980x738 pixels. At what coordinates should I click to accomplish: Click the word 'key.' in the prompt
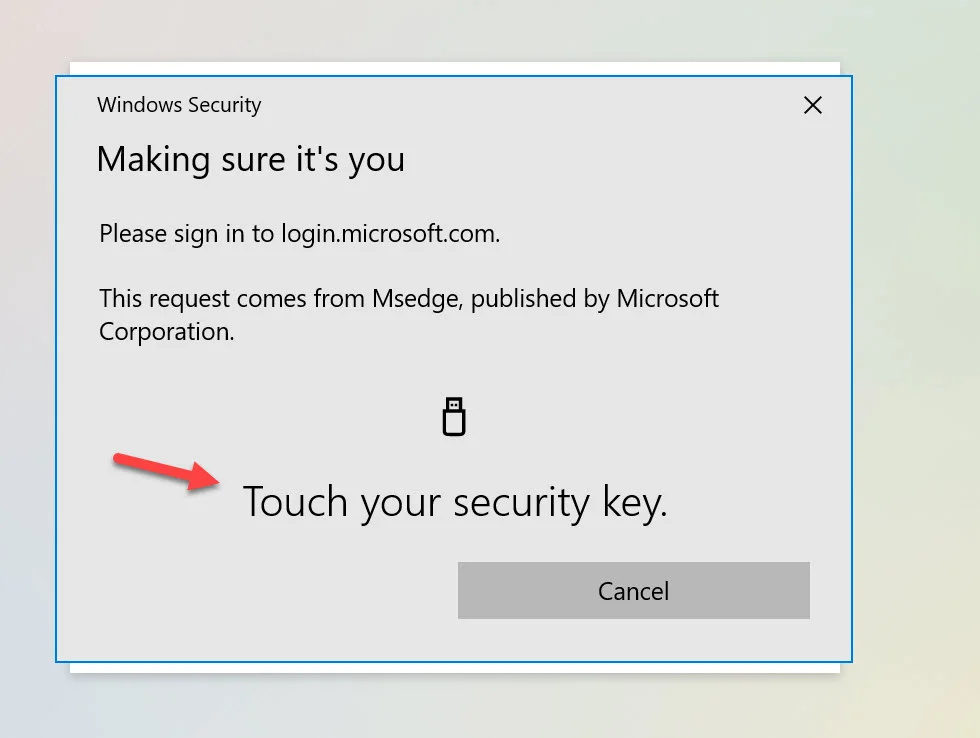[x=635, y=502]
